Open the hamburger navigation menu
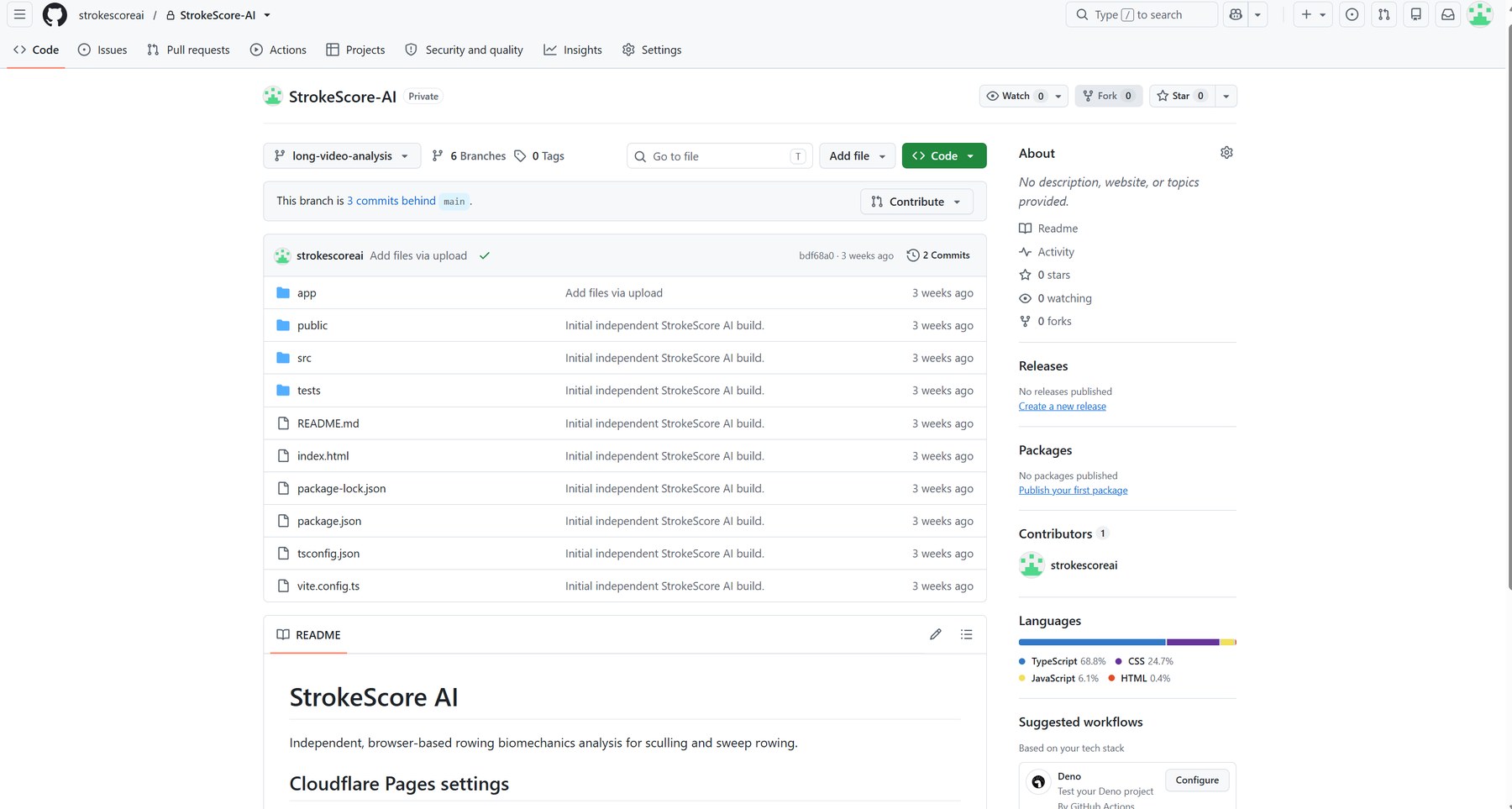The image size is (1512, 809). [20, 14]
